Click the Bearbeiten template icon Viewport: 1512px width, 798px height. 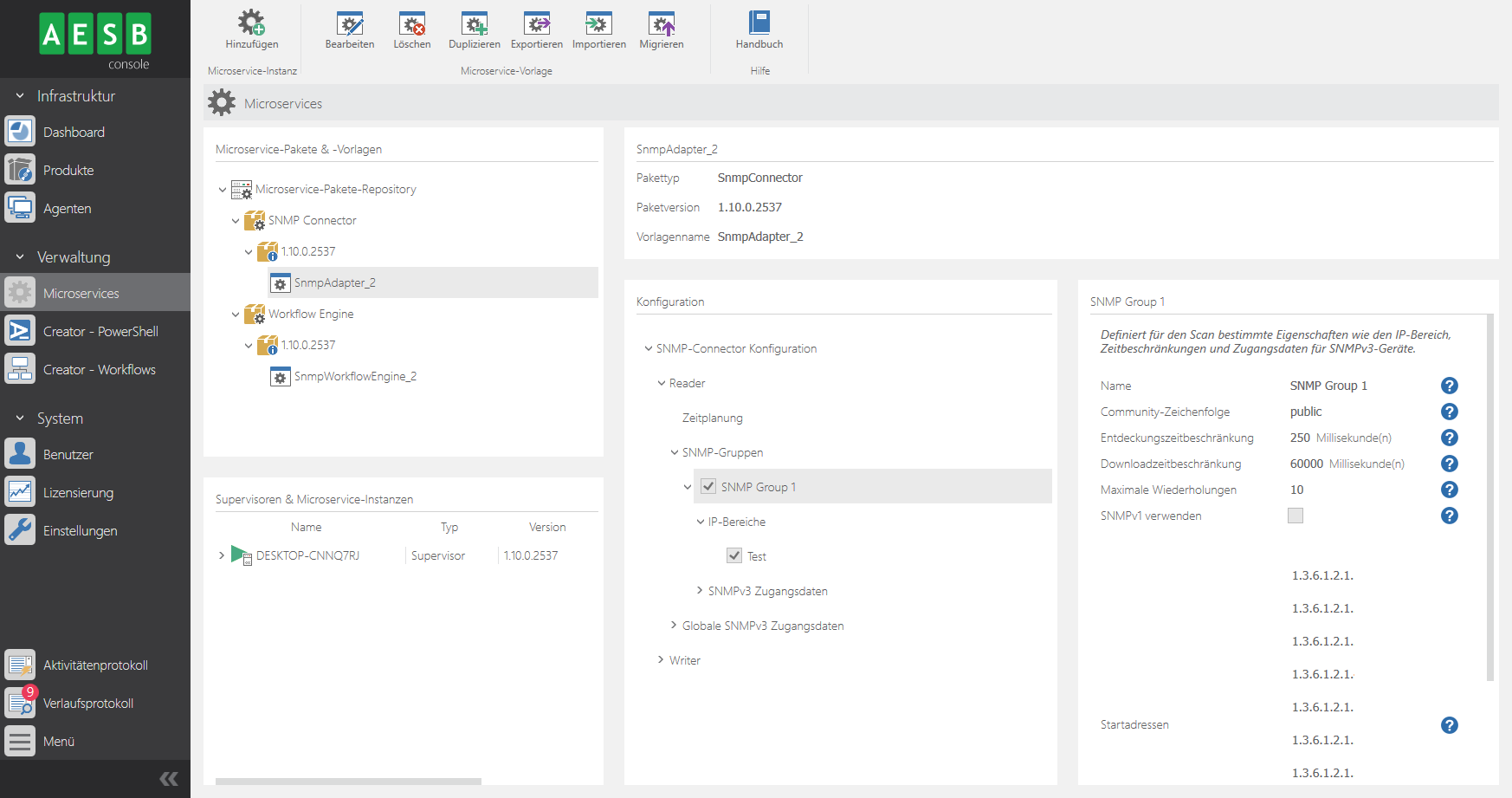pyautogui.click(x=350, y=23)
